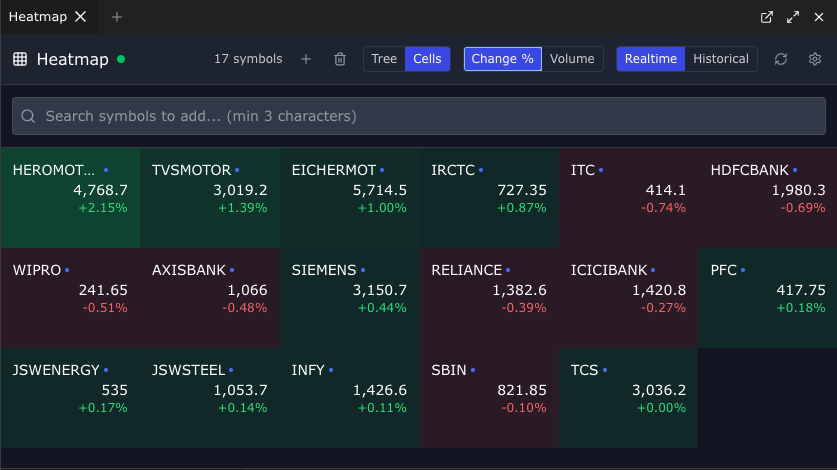Click the blue dot beside TCS
The width and height of the screenshot is (837, 470).
click(x=605, y=370)
